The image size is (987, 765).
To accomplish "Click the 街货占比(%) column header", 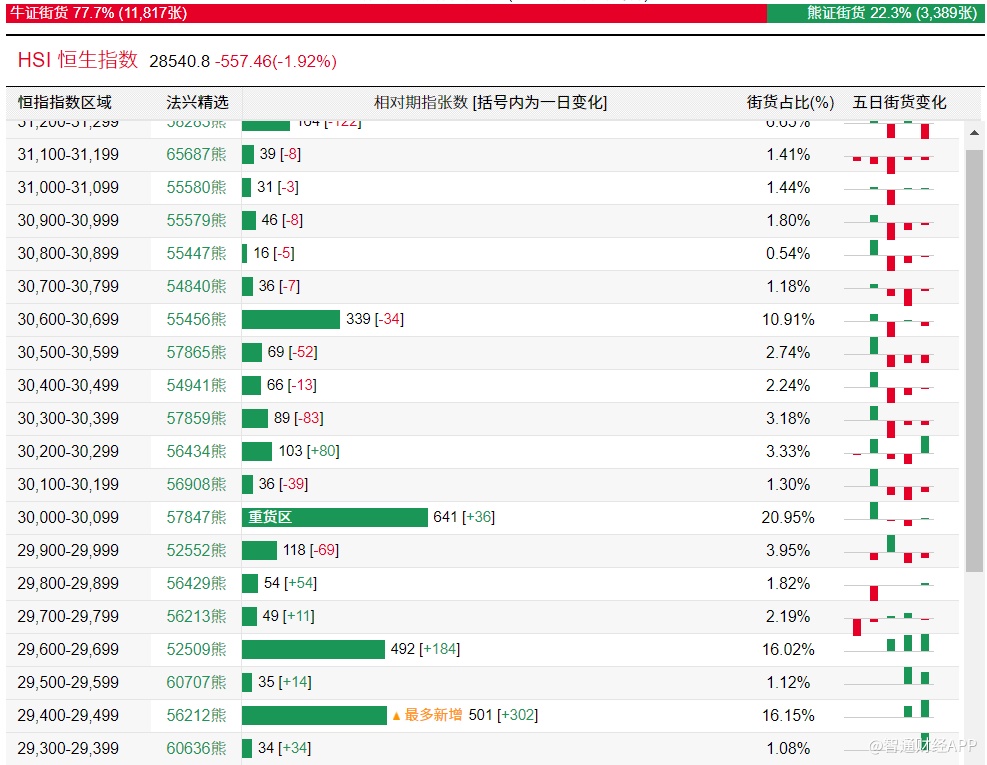I will point(790,102).
